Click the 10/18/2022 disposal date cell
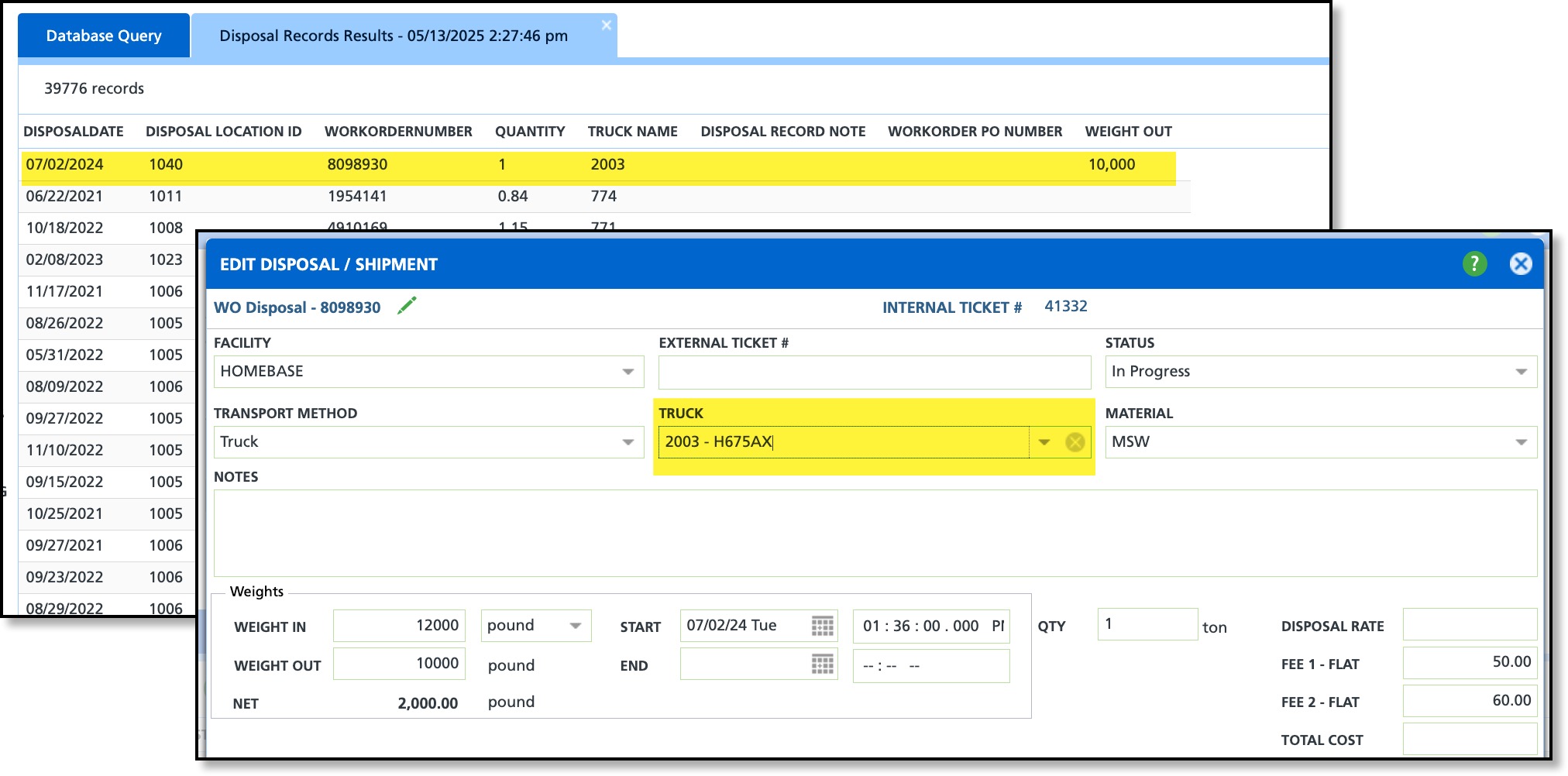 tap(64, 228)
